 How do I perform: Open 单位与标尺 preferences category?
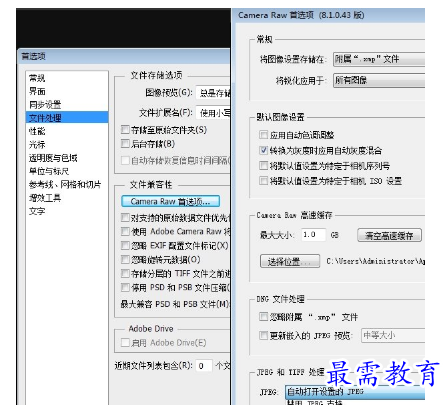pyautogui.click(x=49, y=171)
